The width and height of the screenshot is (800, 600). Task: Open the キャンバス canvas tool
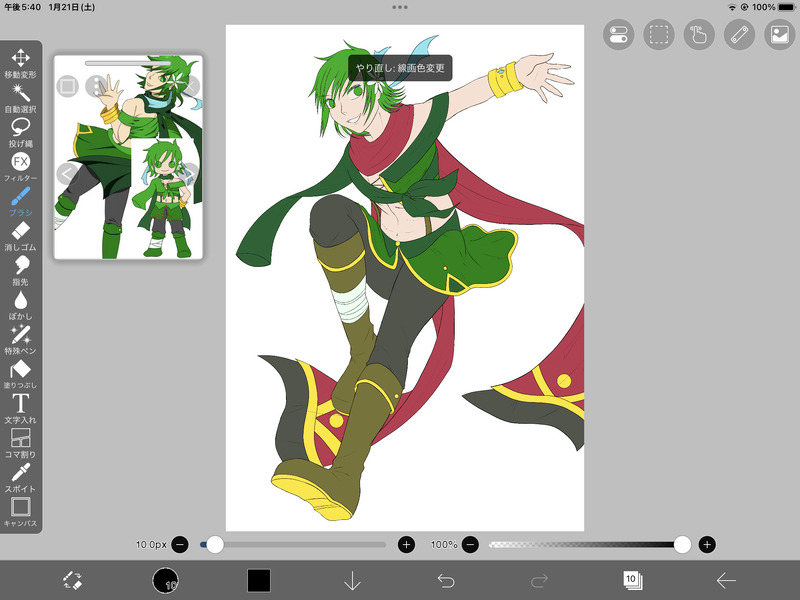click(20, 512)
